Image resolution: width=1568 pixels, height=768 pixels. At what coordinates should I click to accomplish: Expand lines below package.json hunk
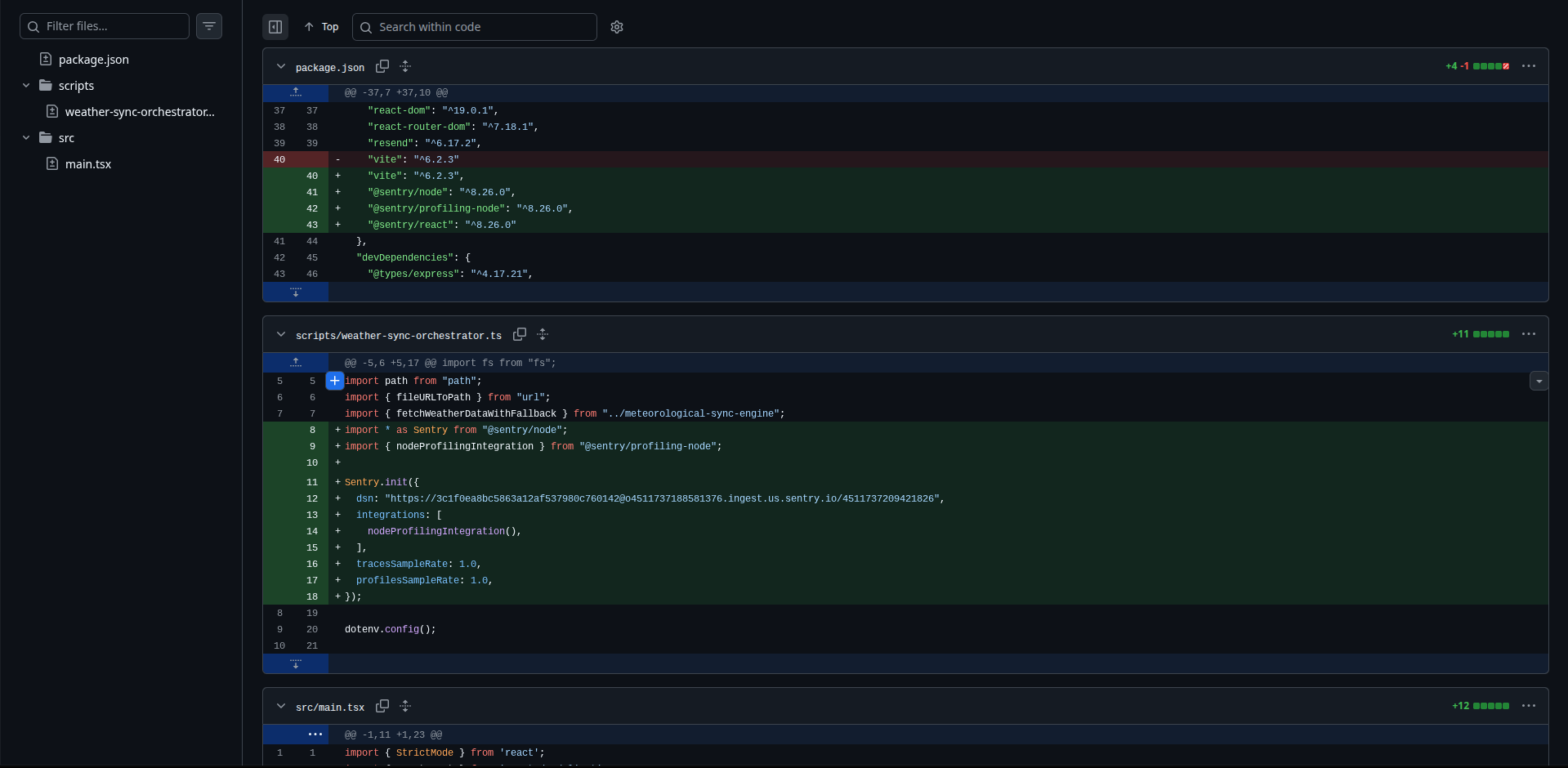click(x=296, y=292)
